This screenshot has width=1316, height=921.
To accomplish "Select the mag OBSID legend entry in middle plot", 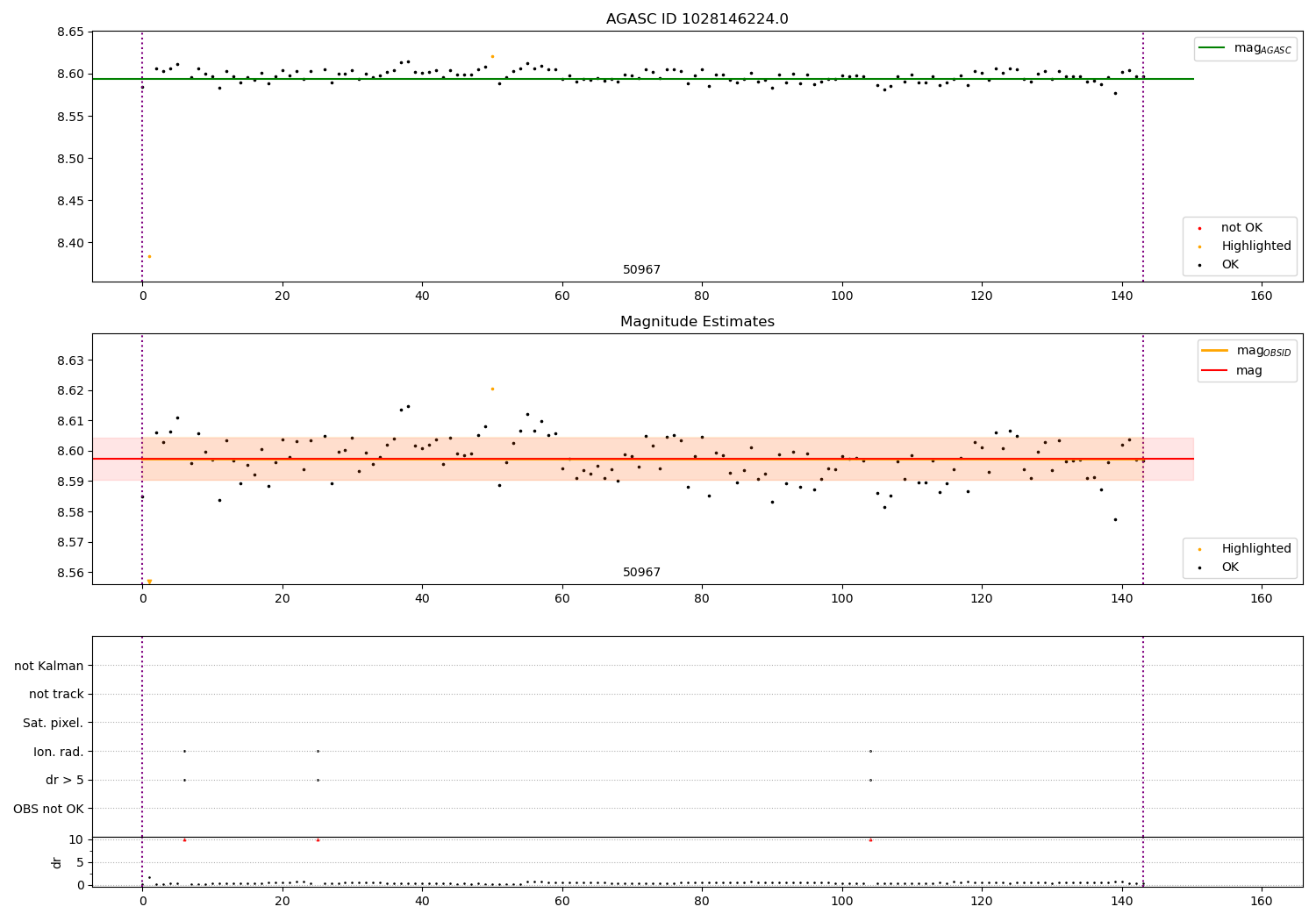I will 1247,351.
